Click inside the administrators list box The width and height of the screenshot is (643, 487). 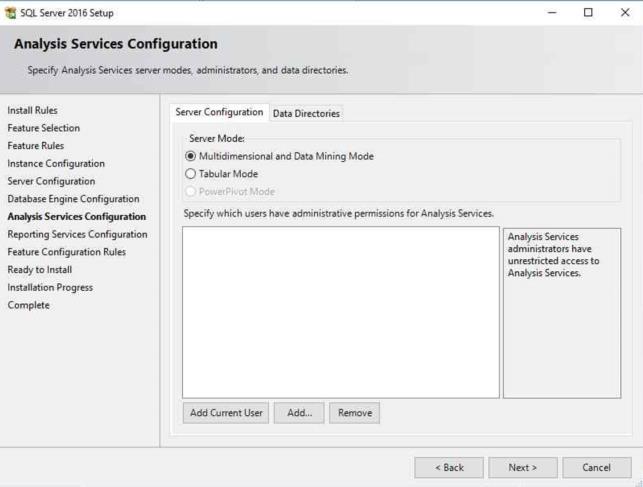pyautogui.click(x=341, y=312)
